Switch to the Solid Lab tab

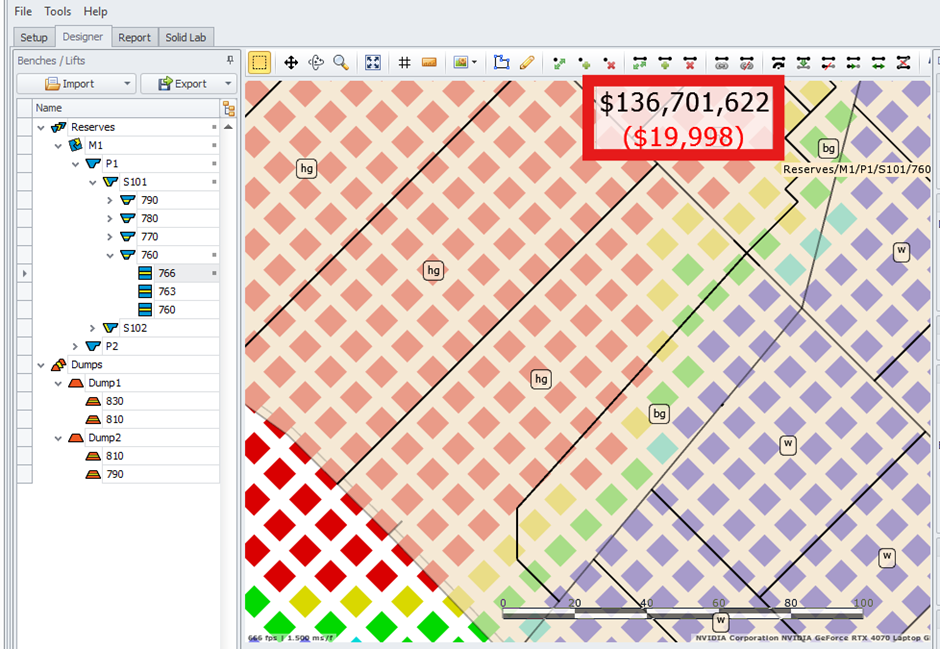185,37
